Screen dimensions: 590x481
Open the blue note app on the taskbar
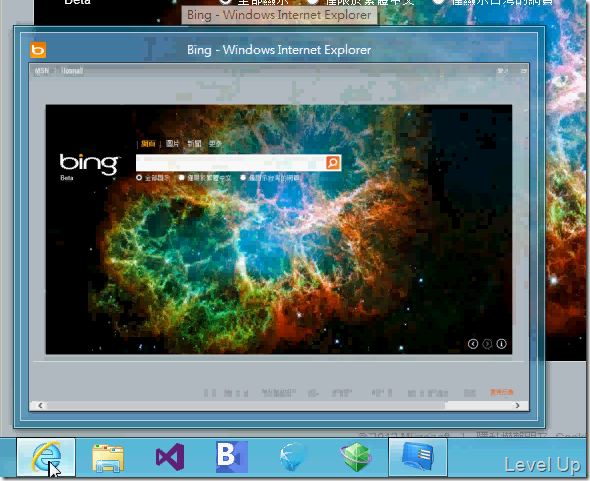click(x=418, y=457)
